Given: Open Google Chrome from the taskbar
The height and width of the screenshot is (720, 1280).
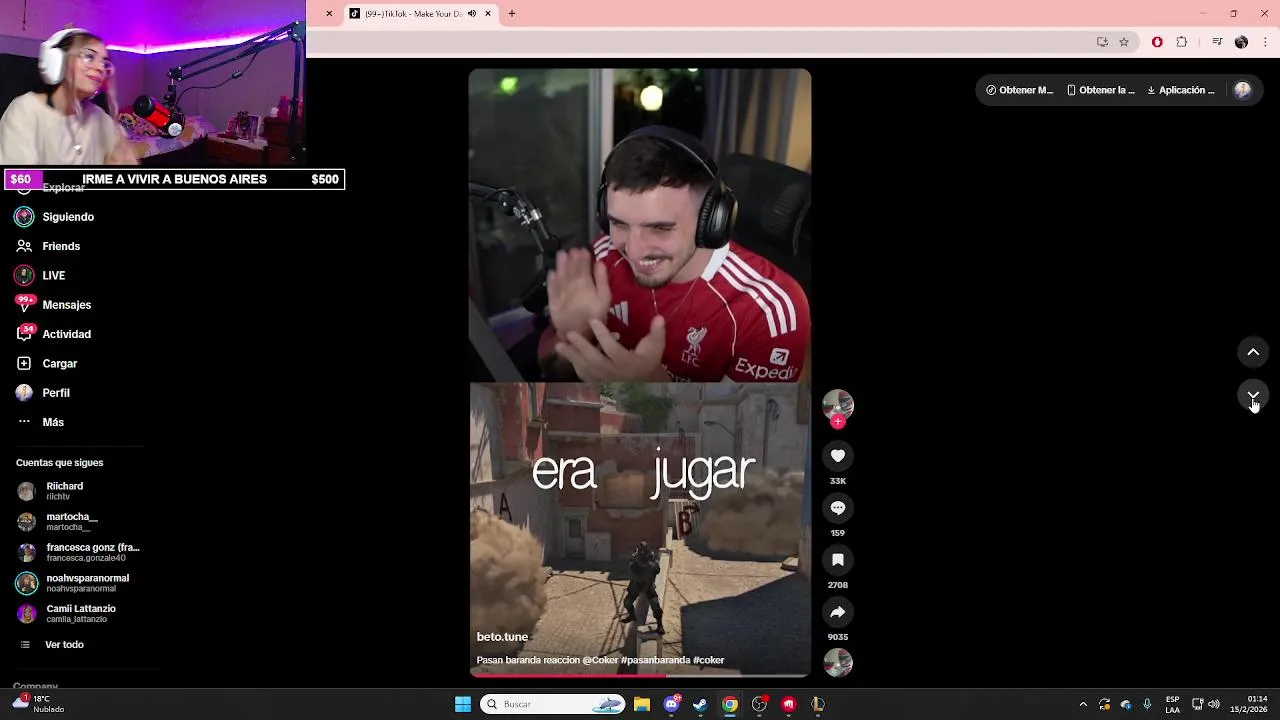Looking at the screenshot, I should point(730,704).
